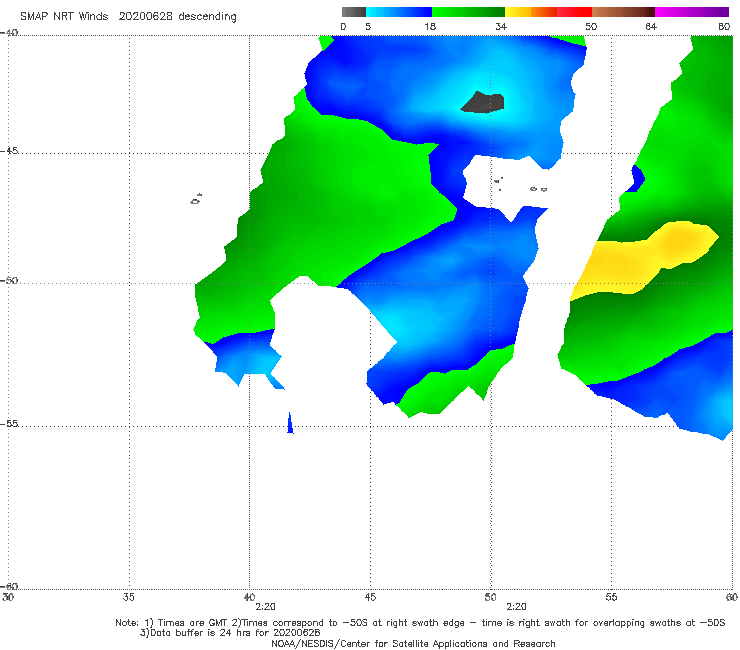Click the cyan-to-blue segment of the color bar
Viewport: 740px width, 650px height.
click(399, 12)
